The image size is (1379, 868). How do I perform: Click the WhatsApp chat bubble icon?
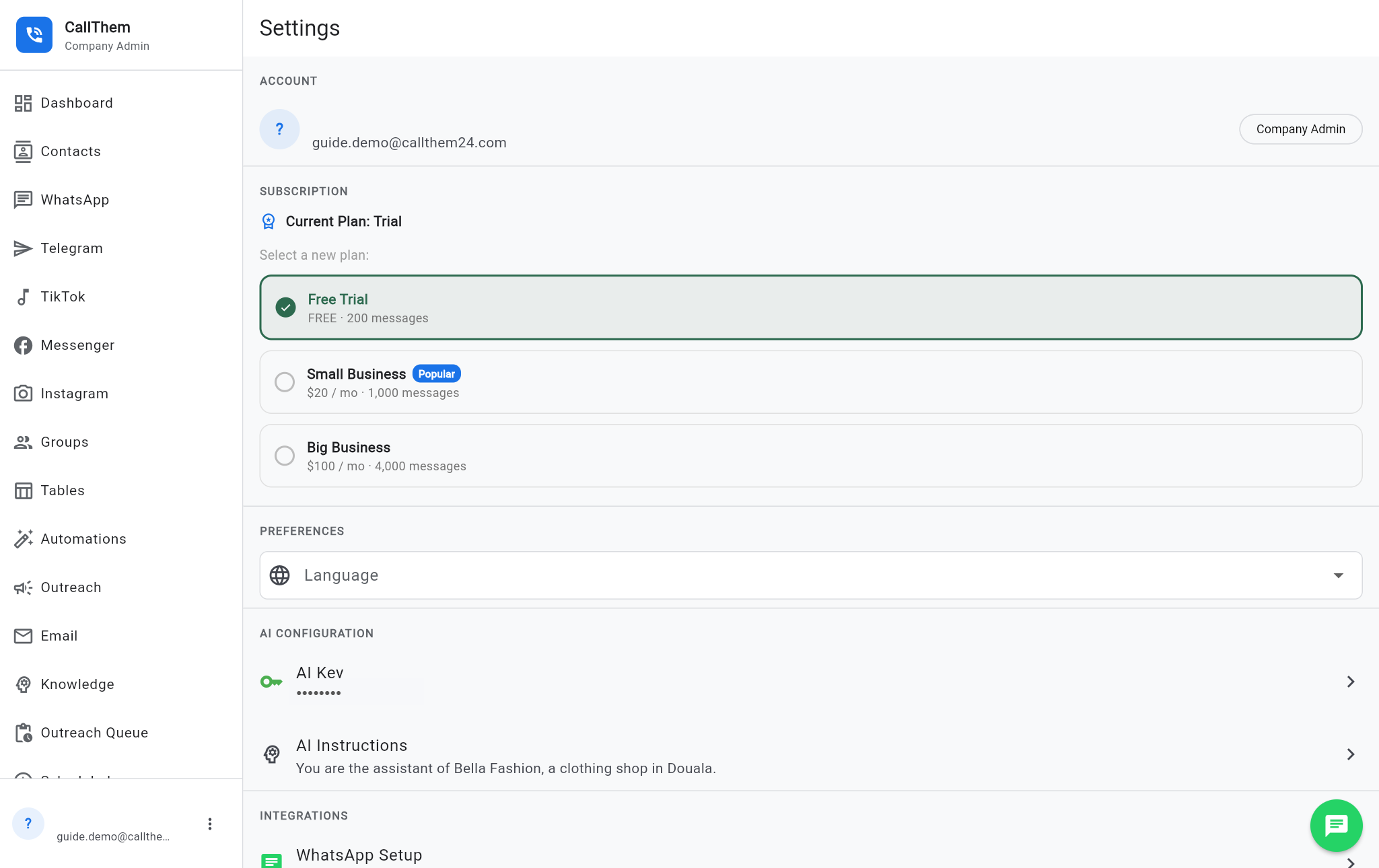coord(23,200)
